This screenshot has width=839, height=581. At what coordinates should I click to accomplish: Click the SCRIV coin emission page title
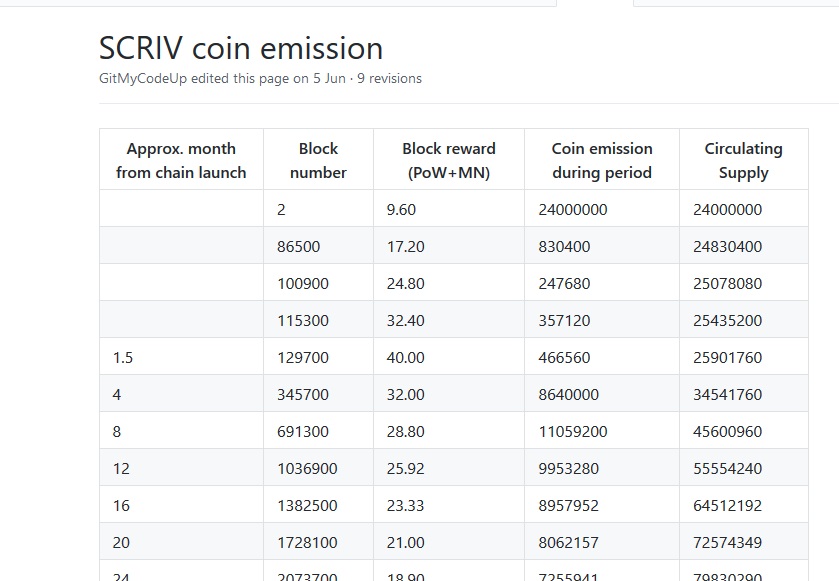coord(240,48)
